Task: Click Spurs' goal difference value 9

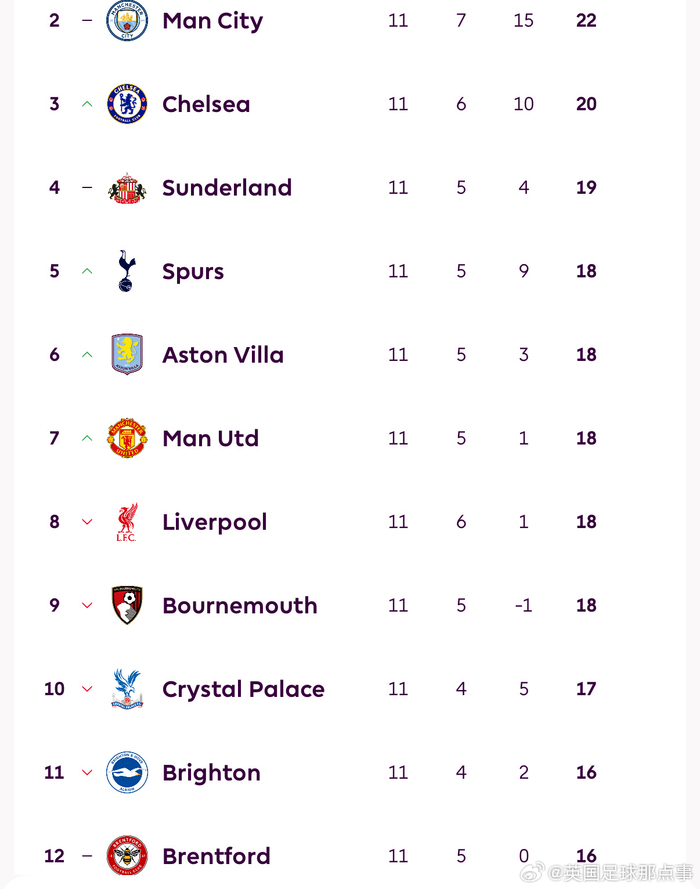Action: [x=523, y=271]
